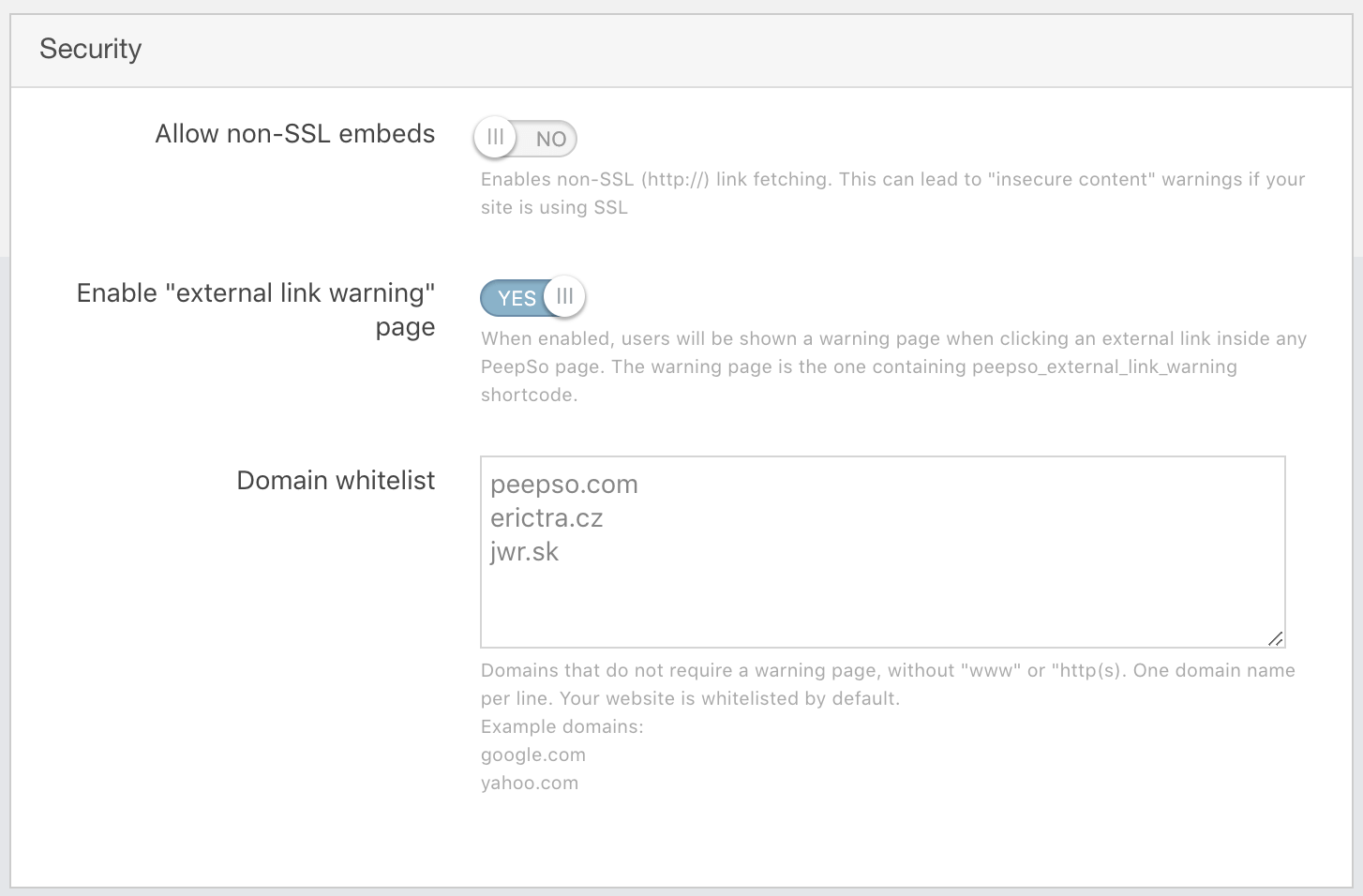Click the non-SSL link fetching description

tap(892, 193)
